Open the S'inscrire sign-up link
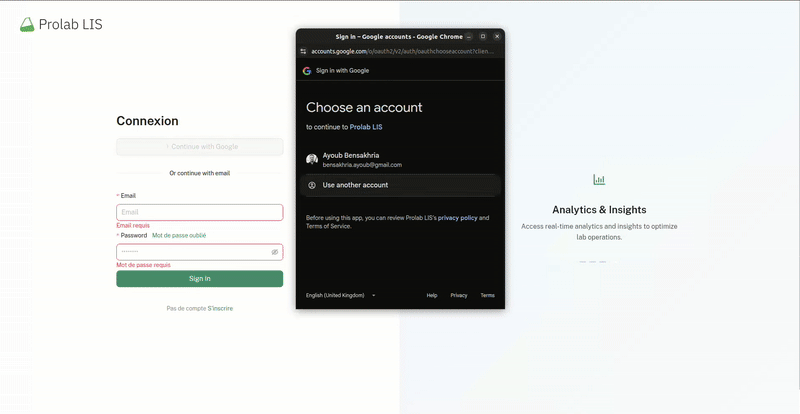The image size is (800, 414). [220, 308]
